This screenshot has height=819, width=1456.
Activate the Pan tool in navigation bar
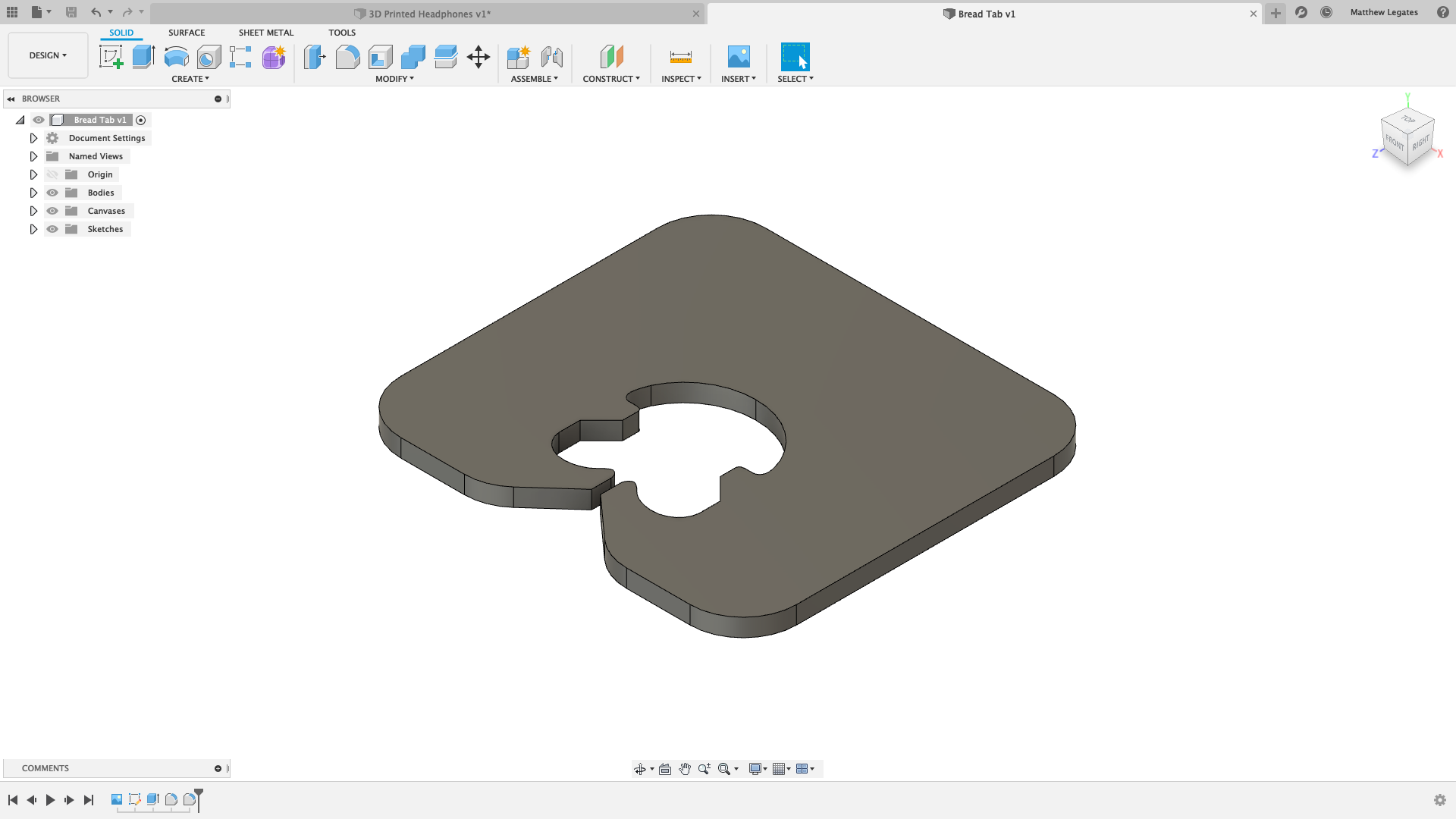(685, 768)
